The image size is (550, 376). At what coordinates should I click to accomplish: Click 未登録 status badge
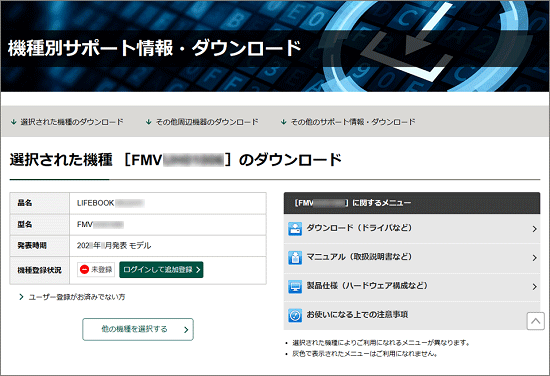(96, 269)
